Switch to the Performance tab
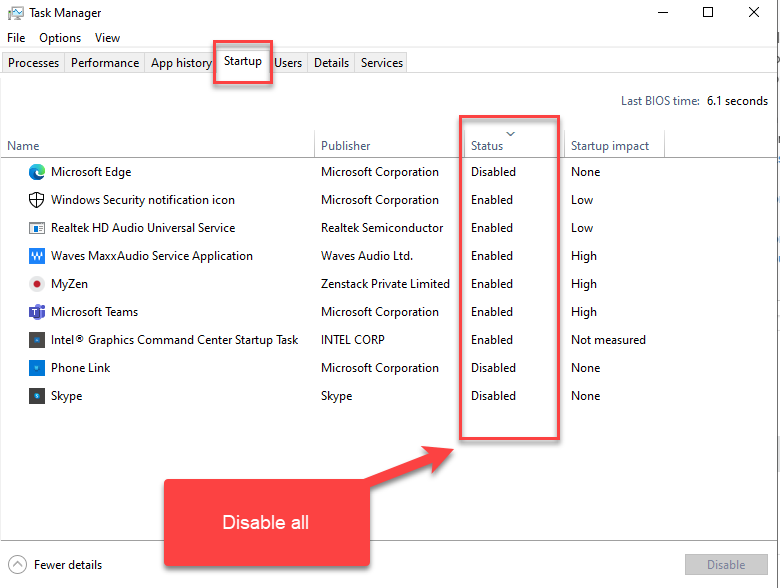 point(105,63)
